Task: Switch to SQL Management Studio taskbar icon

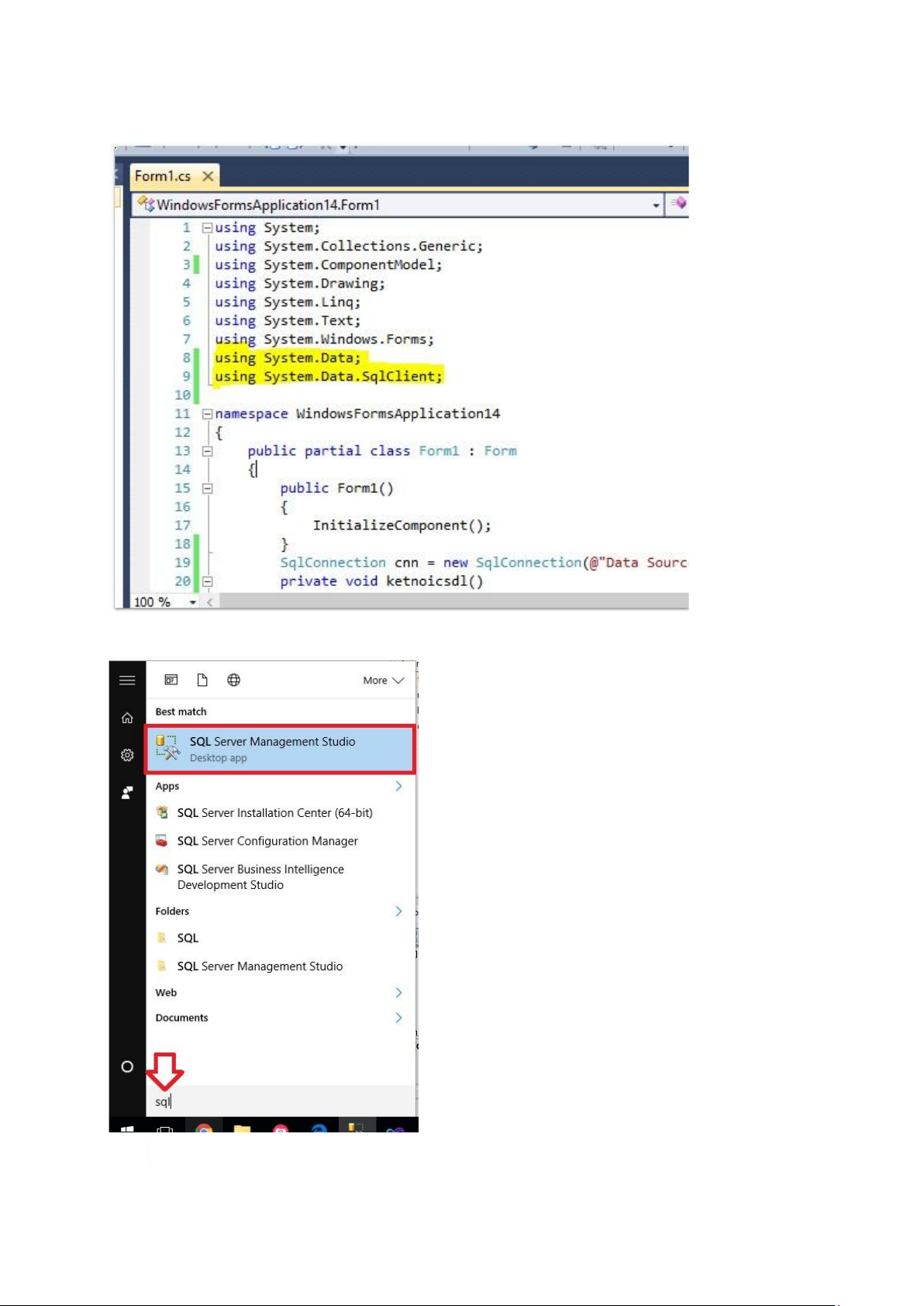Action: tap(357, 1127)
